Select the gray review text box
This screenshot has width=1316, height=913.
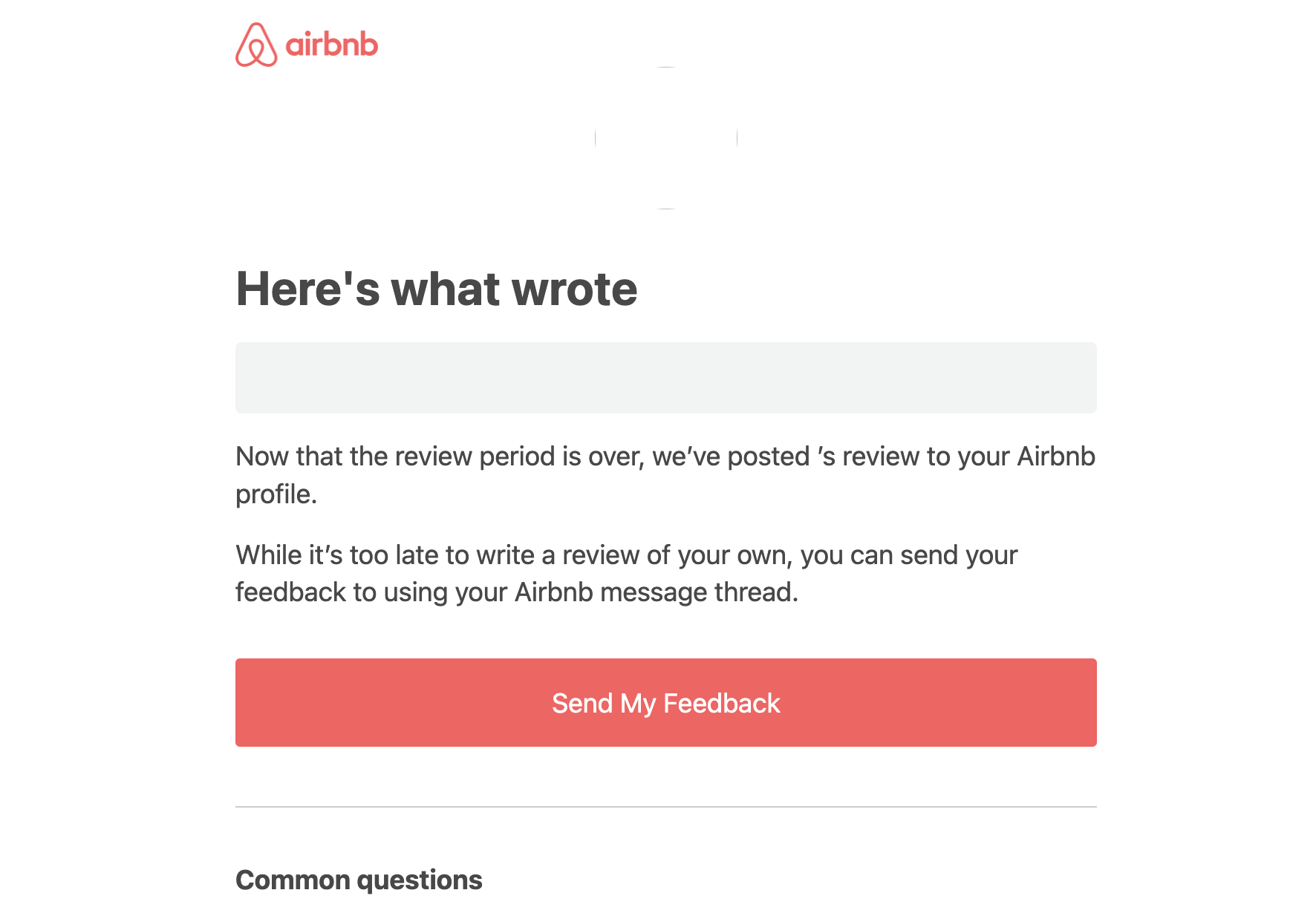click(666, 378)
